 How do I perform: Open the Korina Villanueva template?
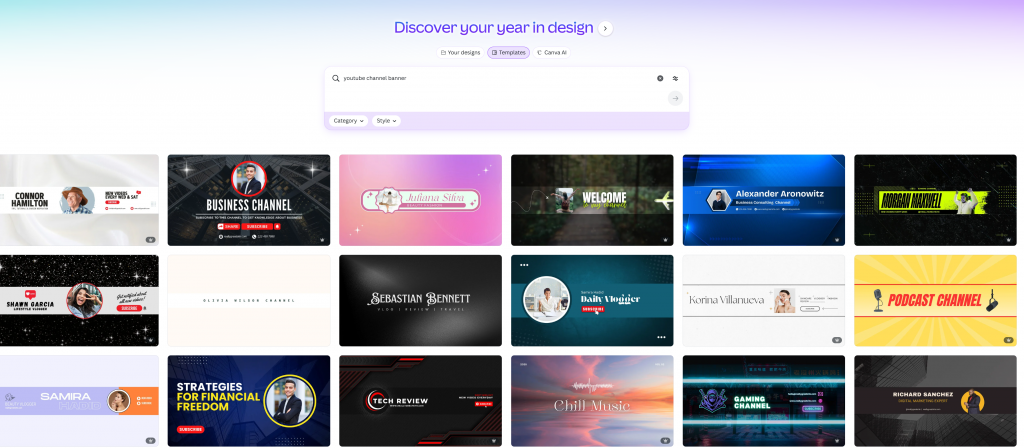tap(764, 300)
